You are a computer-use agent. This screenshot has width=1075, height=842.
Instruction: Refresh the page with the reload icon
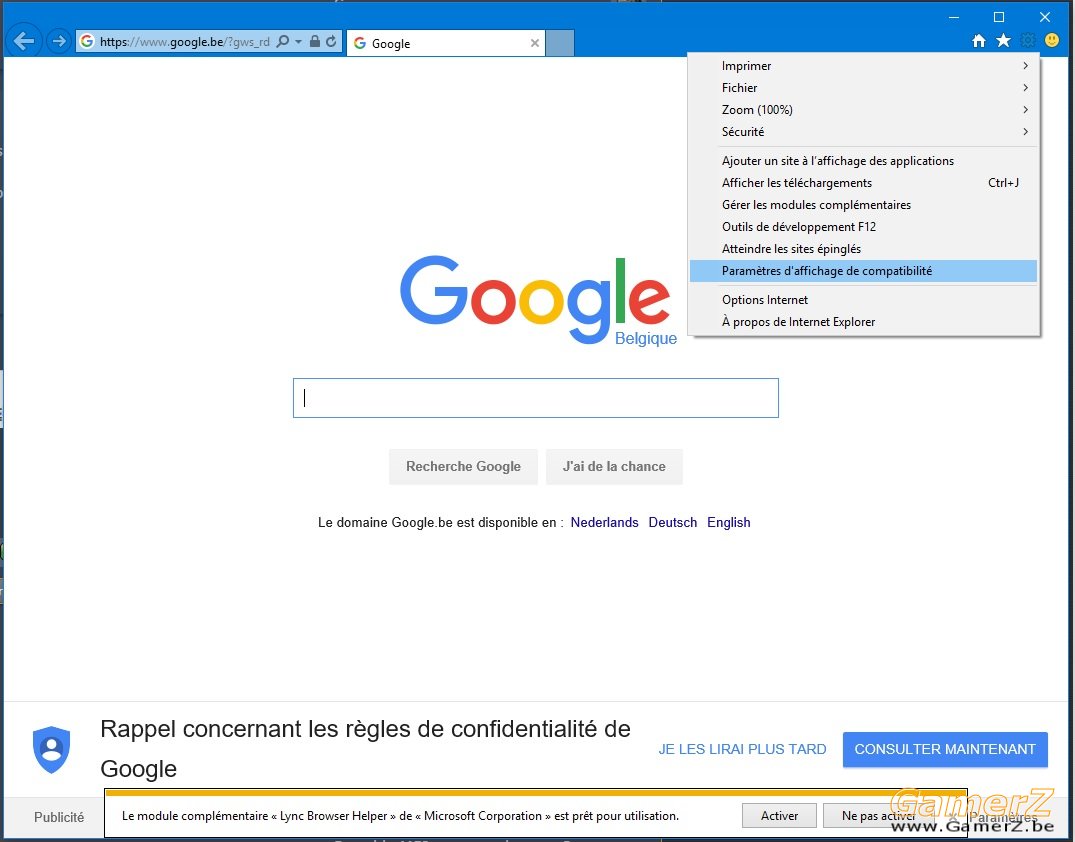[x=331, y=41]
